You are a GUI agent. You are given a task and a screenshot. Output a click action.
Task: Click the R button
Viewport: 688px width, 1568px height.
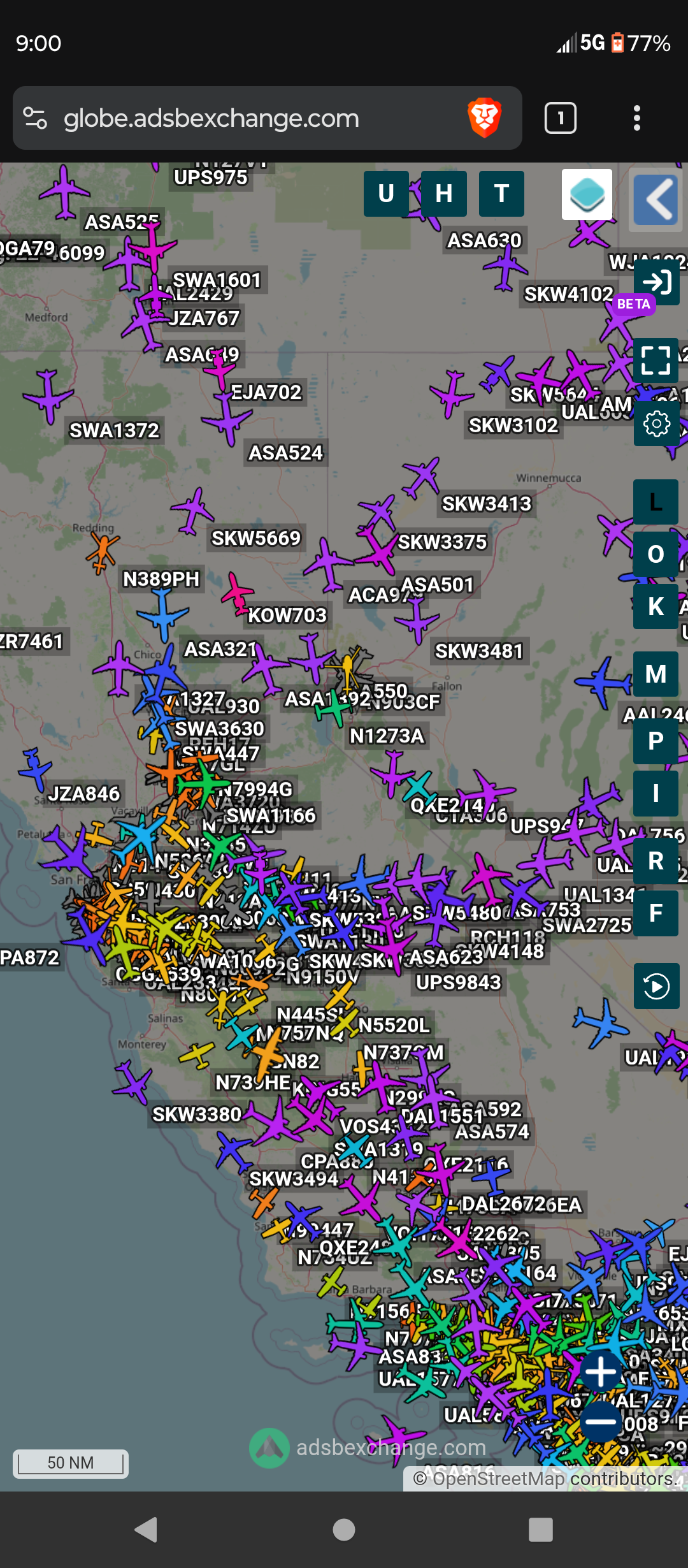point(656,861)
